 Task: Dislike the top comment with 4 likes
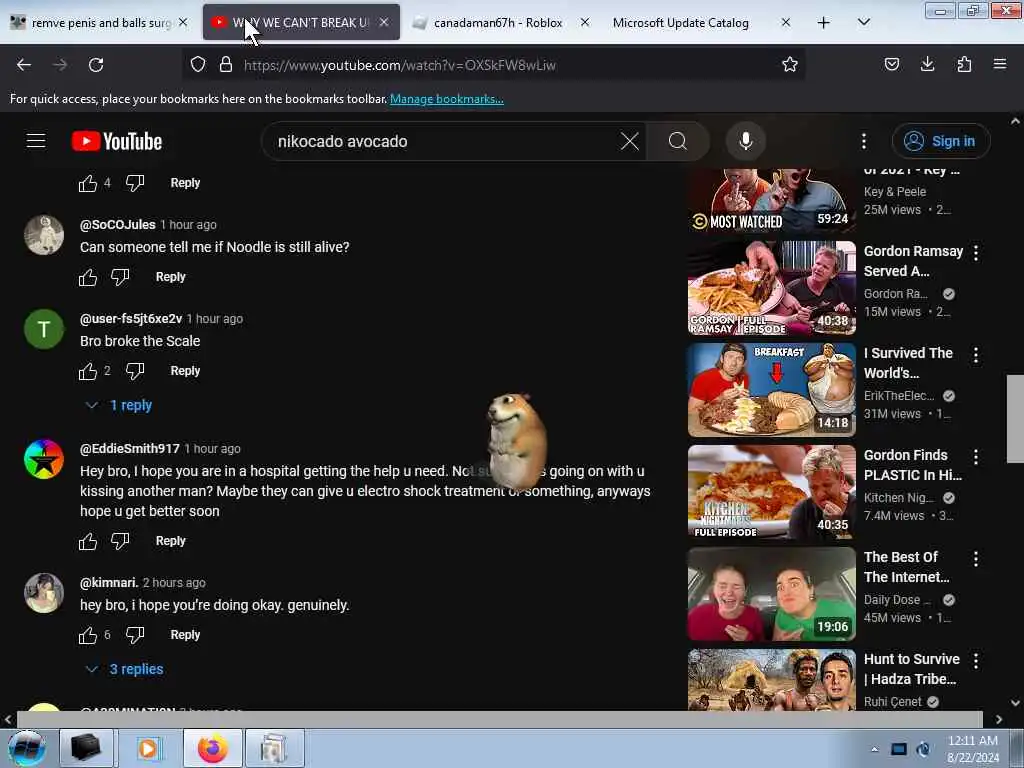pos(135,184)
